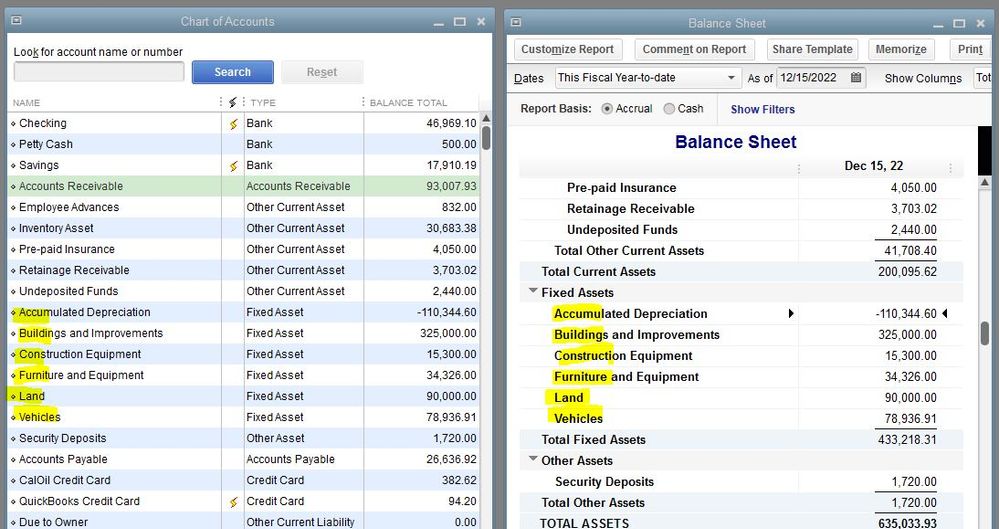Open the Chart of Accounts window menu icon
This screenshot has width=999, height=529.
pos(17,20)
